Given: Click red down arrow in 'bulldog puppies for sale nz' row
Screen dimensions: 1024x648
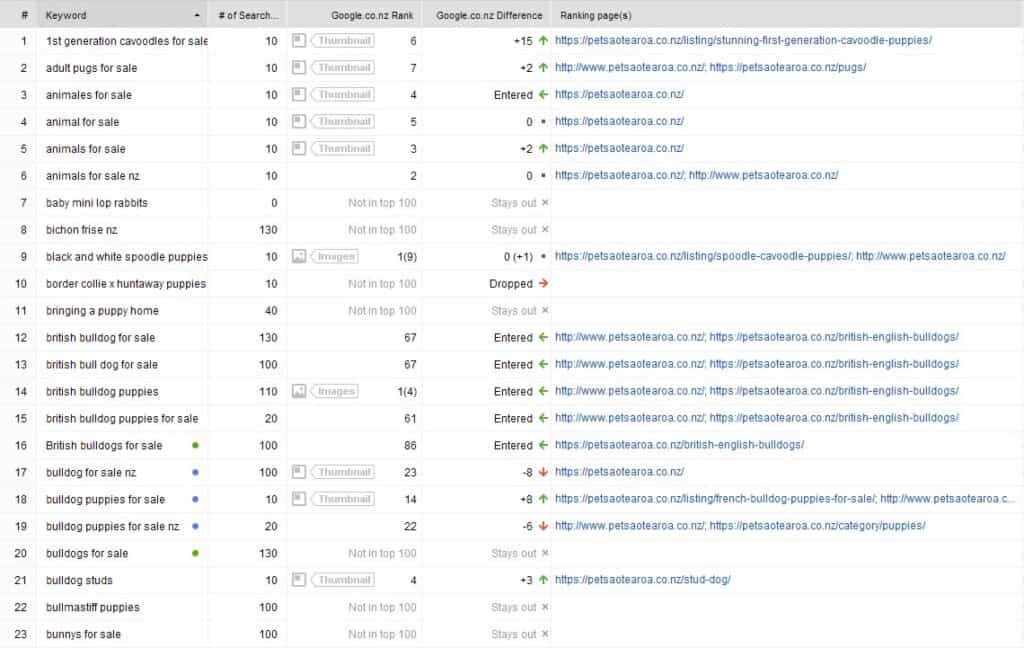Looking at the screenshot, I should [543, 526].
